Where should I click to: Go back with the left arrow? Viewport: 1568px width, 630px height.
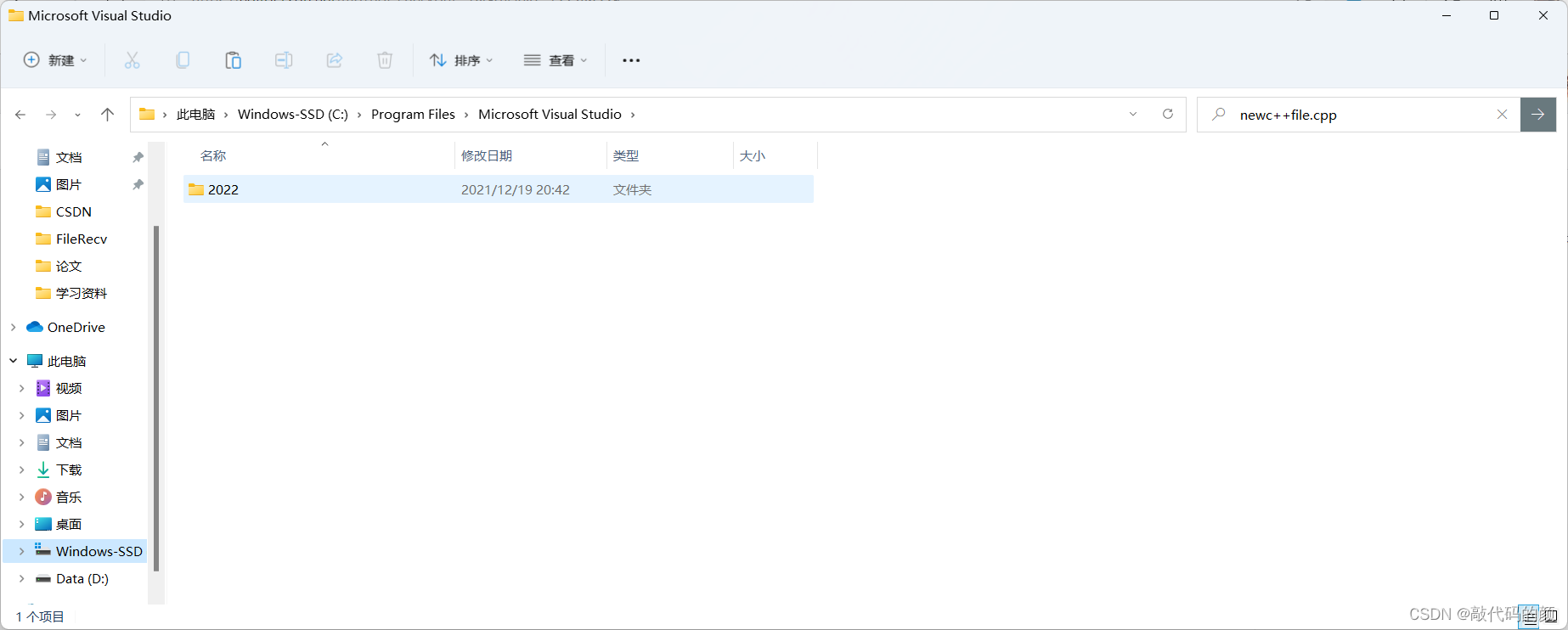pyautogui.click(x=20, y=115)
